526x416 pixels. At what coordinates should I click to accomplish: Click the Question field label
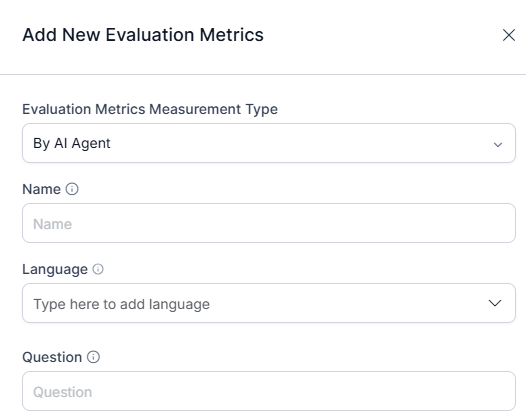pyautogui.click(x=52, y=357)
